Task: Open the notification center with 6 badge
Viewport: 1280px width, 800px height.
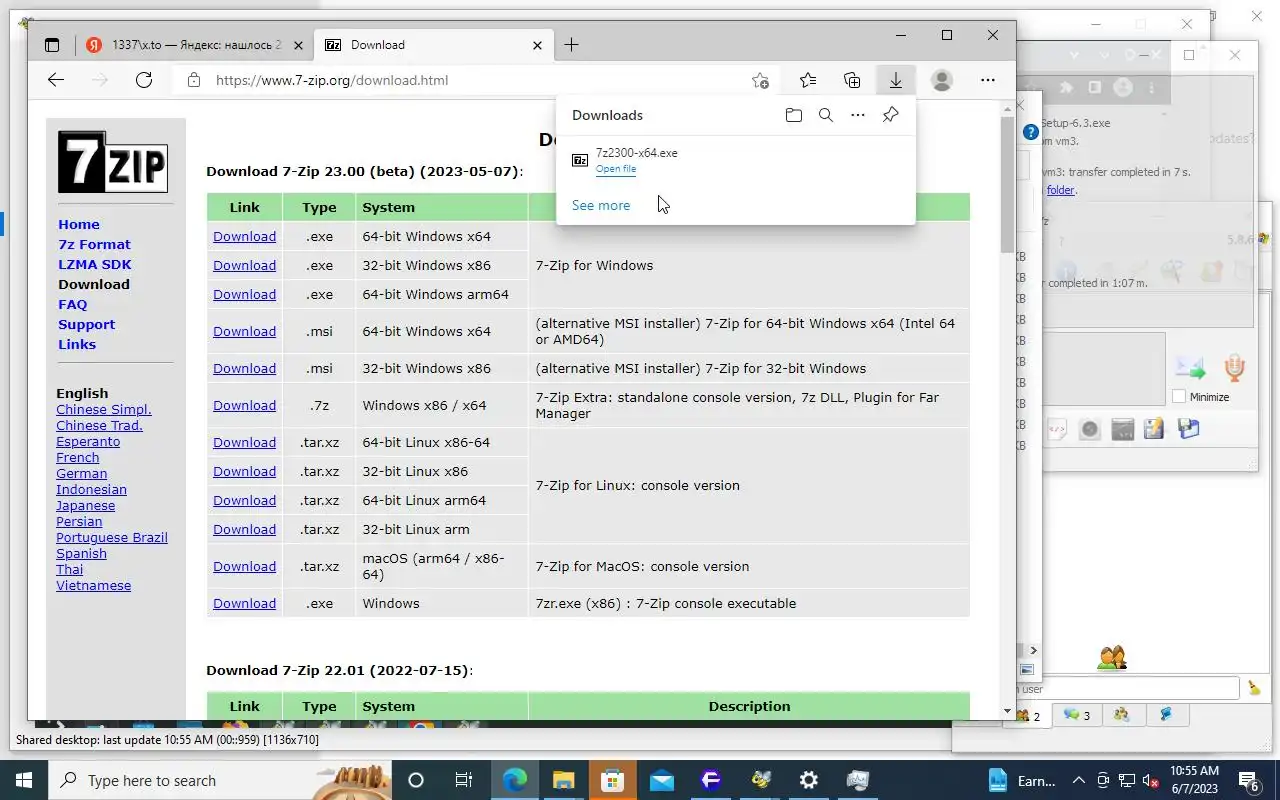Action: pyautogui.click(x=1249, y=780)
